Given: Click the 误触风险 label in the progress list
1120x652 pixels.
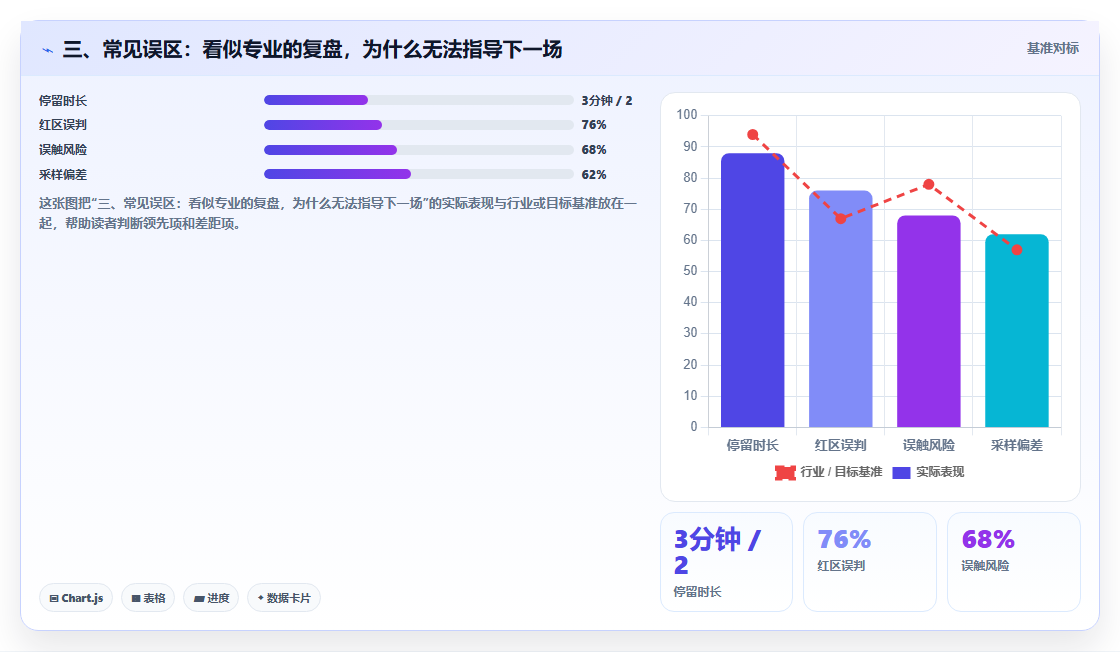Looking at the screenshot, I should [x=63, y=150].
